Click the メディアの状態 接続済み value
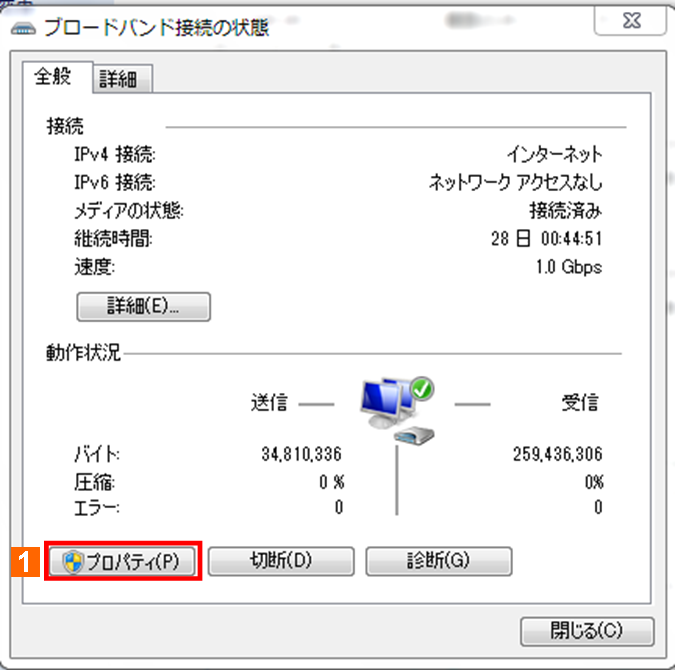 coord(565,211)
